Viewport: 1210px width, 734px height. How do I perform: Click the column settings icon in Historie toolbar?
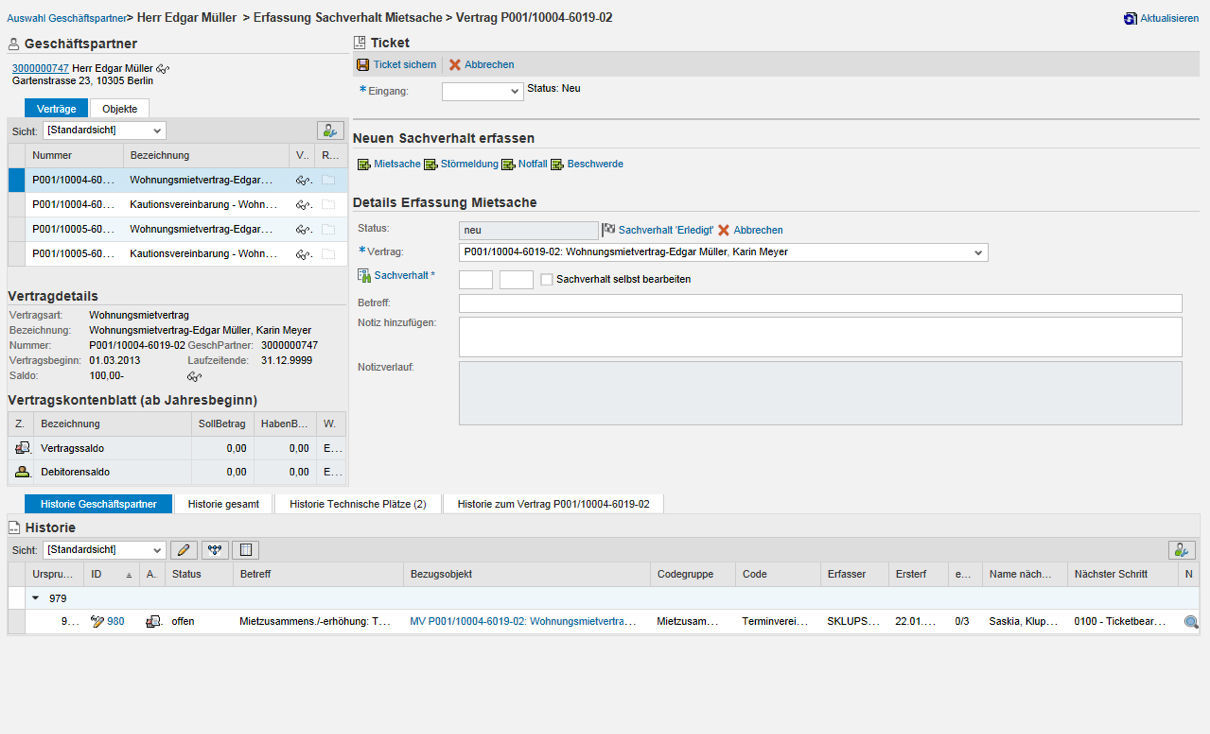pyautogui.click(x=243, y=549)
